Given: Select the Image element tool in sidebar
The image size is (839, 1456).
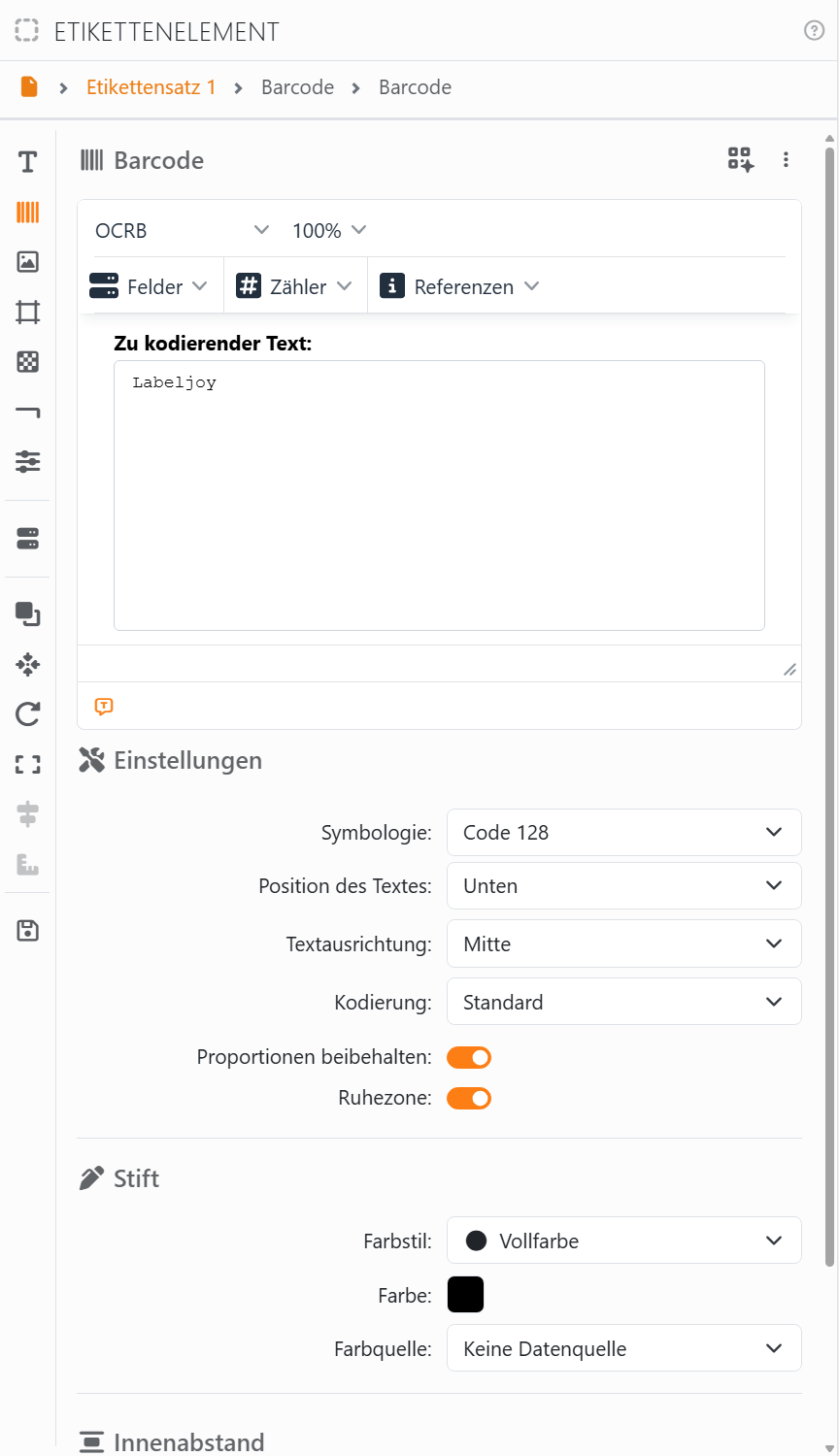Looking at the screenshot, I should point(28,261).
